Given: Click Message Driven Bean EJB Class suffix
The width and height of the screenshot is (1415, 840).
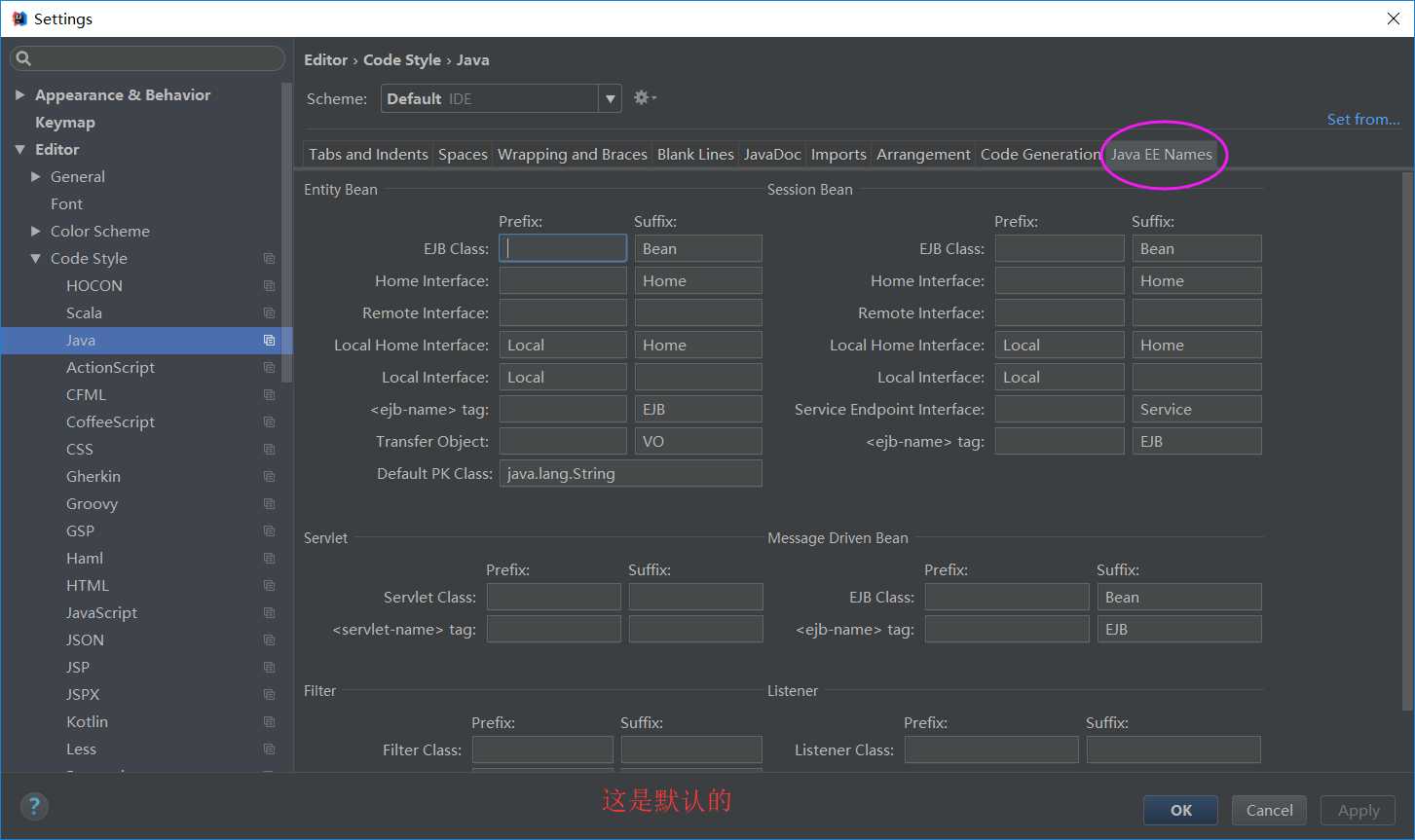Looking at the screenshot, I should click(1179, 597).
